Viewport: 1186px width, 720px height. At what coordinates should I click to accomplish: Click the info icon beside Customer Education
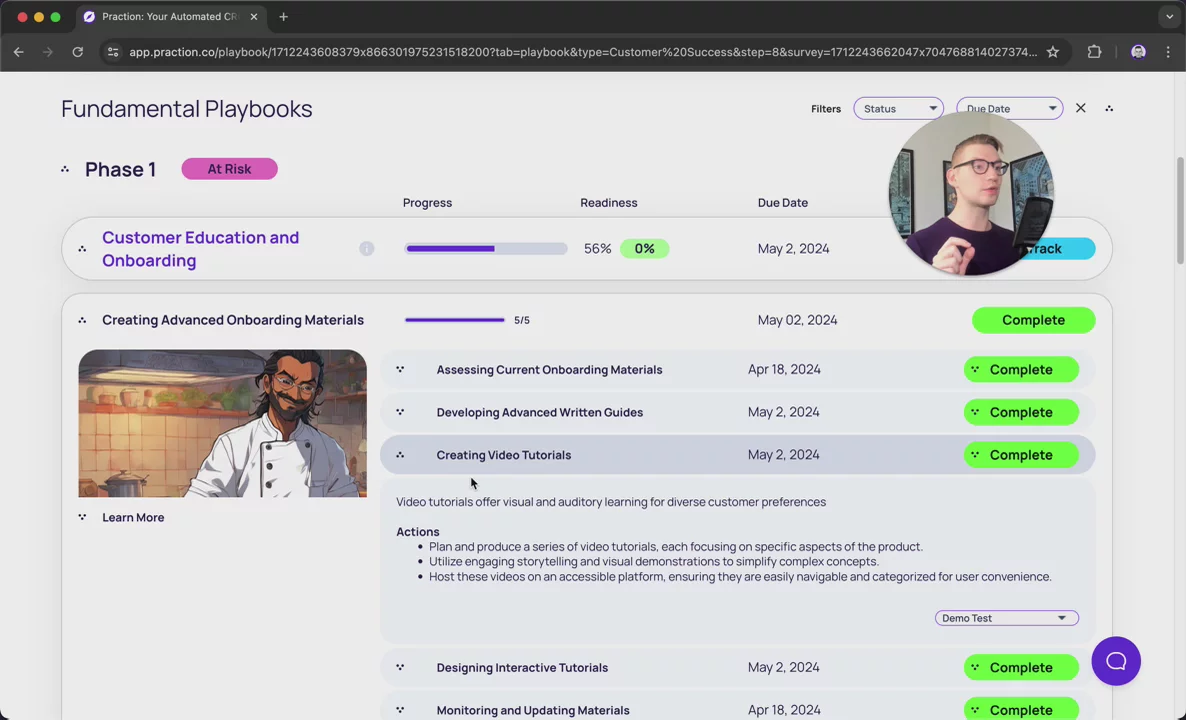click(366, 249)
